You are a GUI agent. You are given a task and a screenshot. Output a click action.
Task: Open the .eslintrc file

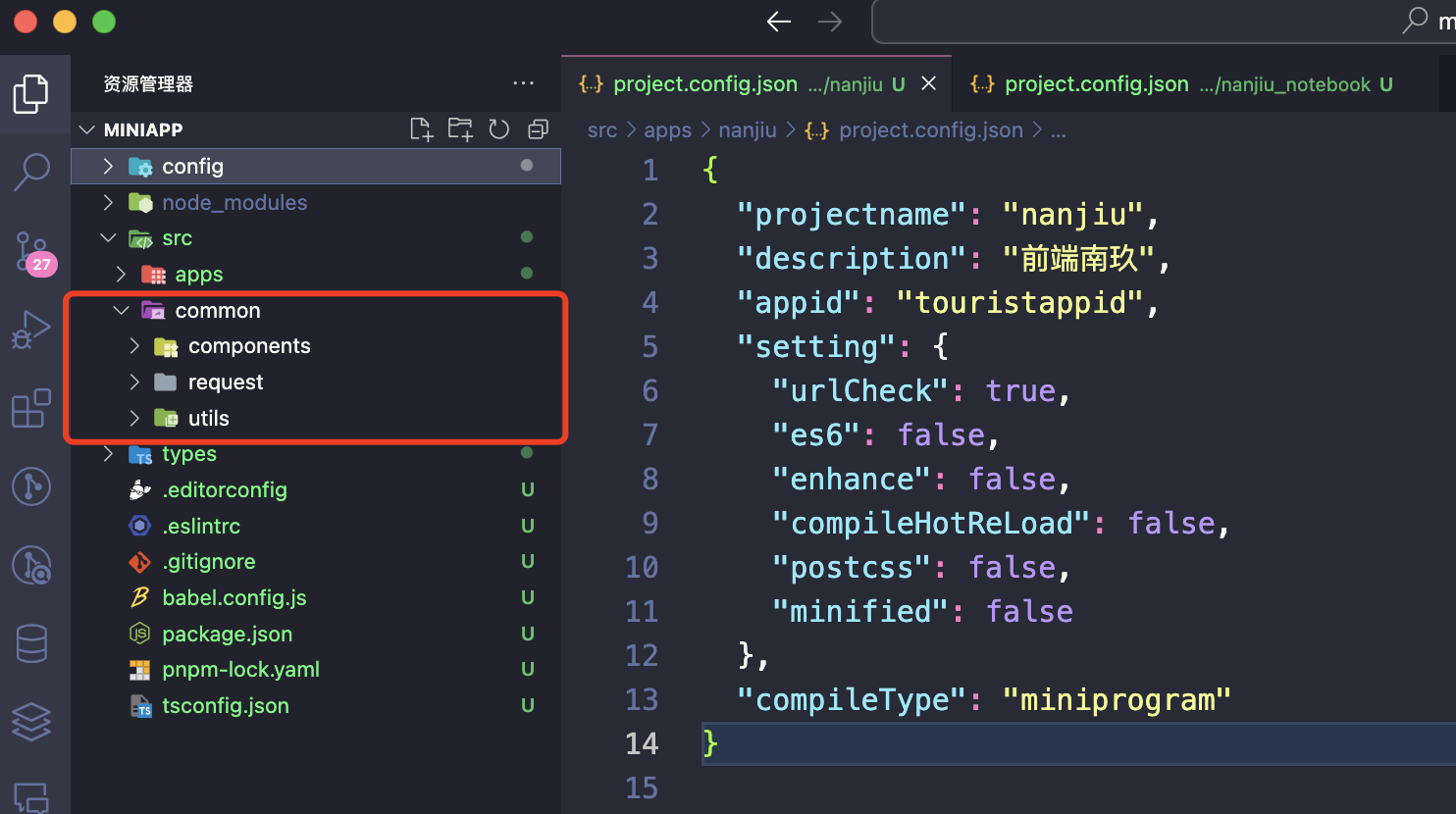tap(316, 526)
